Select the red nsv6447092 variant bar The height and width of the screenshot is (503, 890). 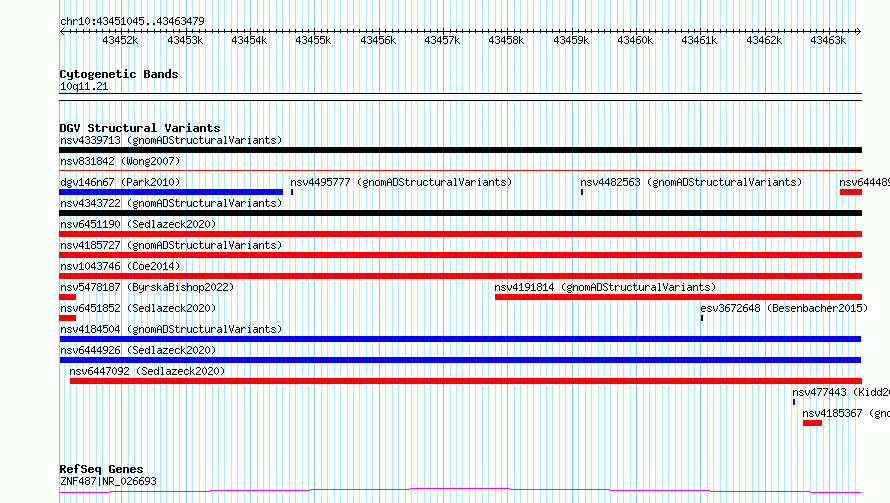466,381
